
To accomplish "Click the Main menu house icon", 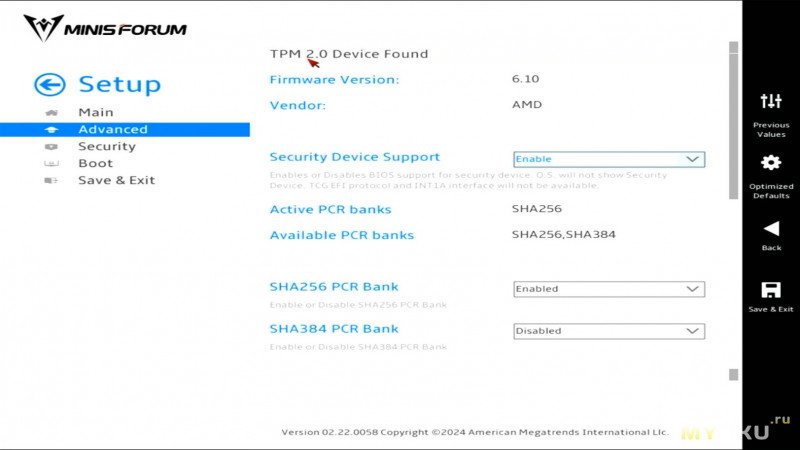I will (x=51, y=113).
